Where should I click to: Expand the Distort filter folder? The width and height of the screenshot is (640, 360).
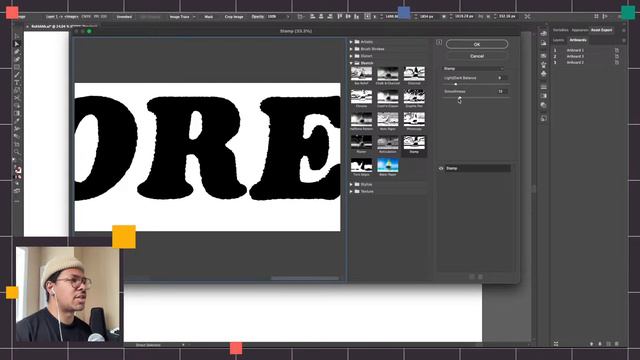[x=351, y=56]
